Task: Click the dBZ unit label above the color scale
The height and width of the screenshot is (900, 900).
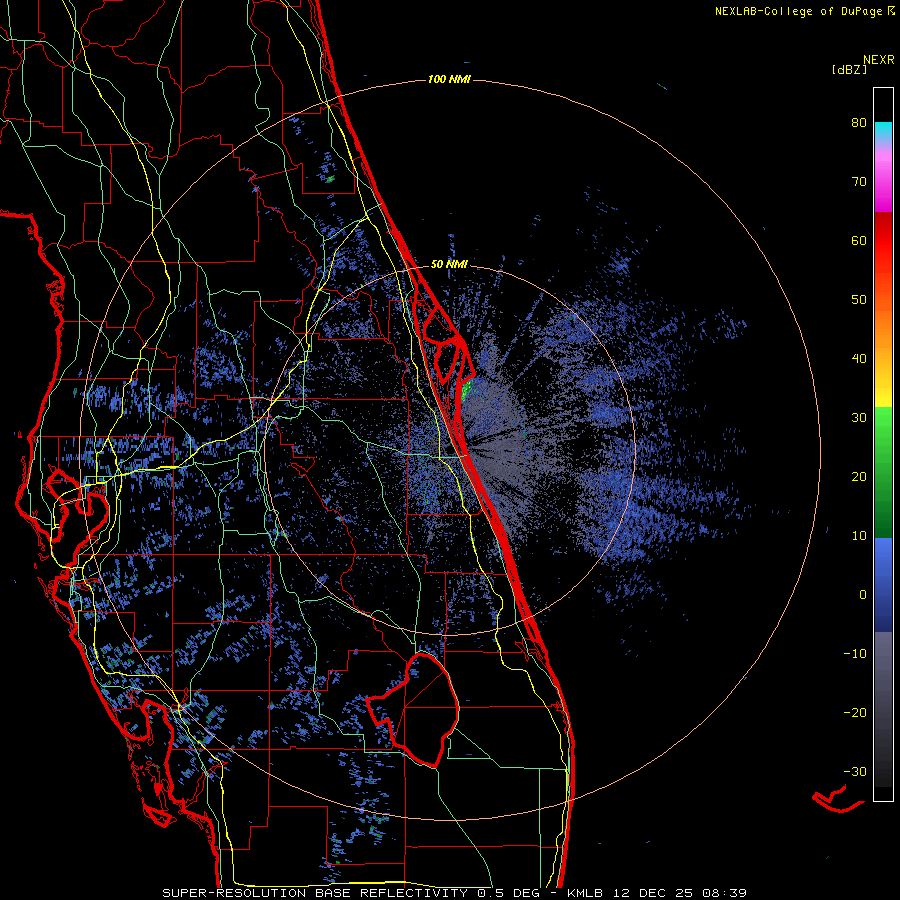Action: click(849, 70)
